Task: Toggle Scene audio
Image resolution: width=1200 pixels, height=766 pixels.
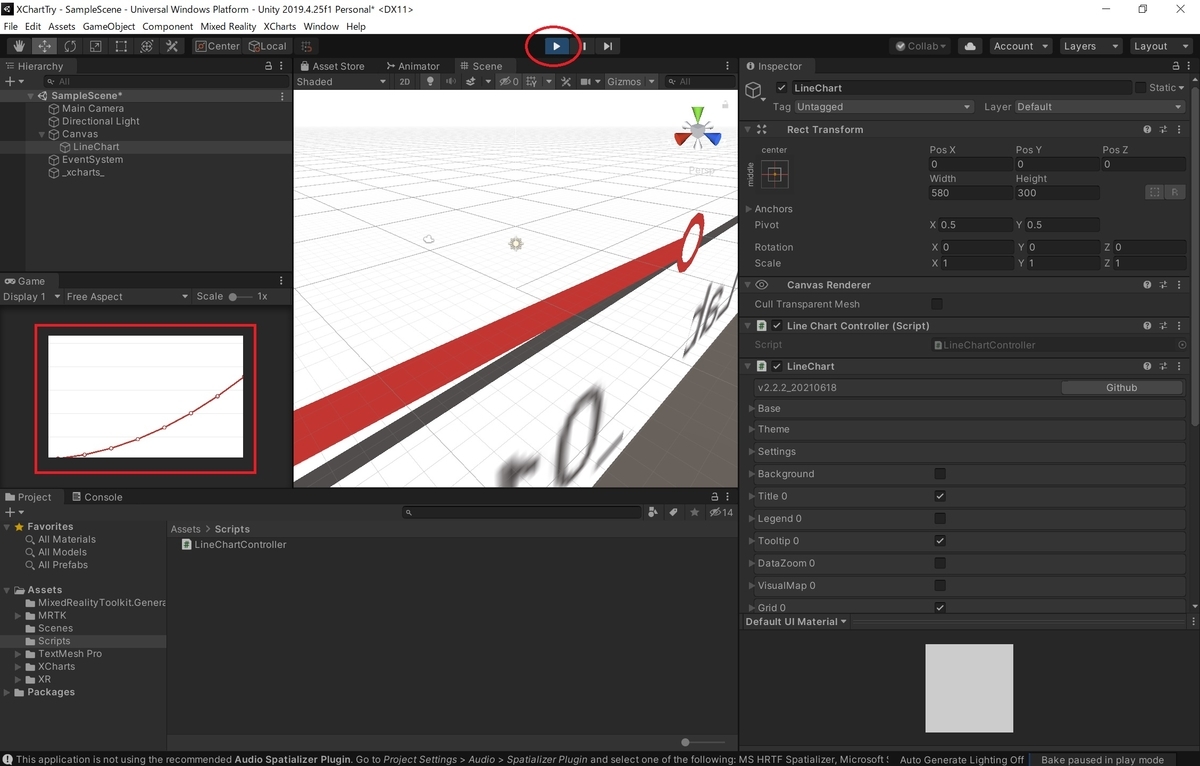Action: [450, 81]
